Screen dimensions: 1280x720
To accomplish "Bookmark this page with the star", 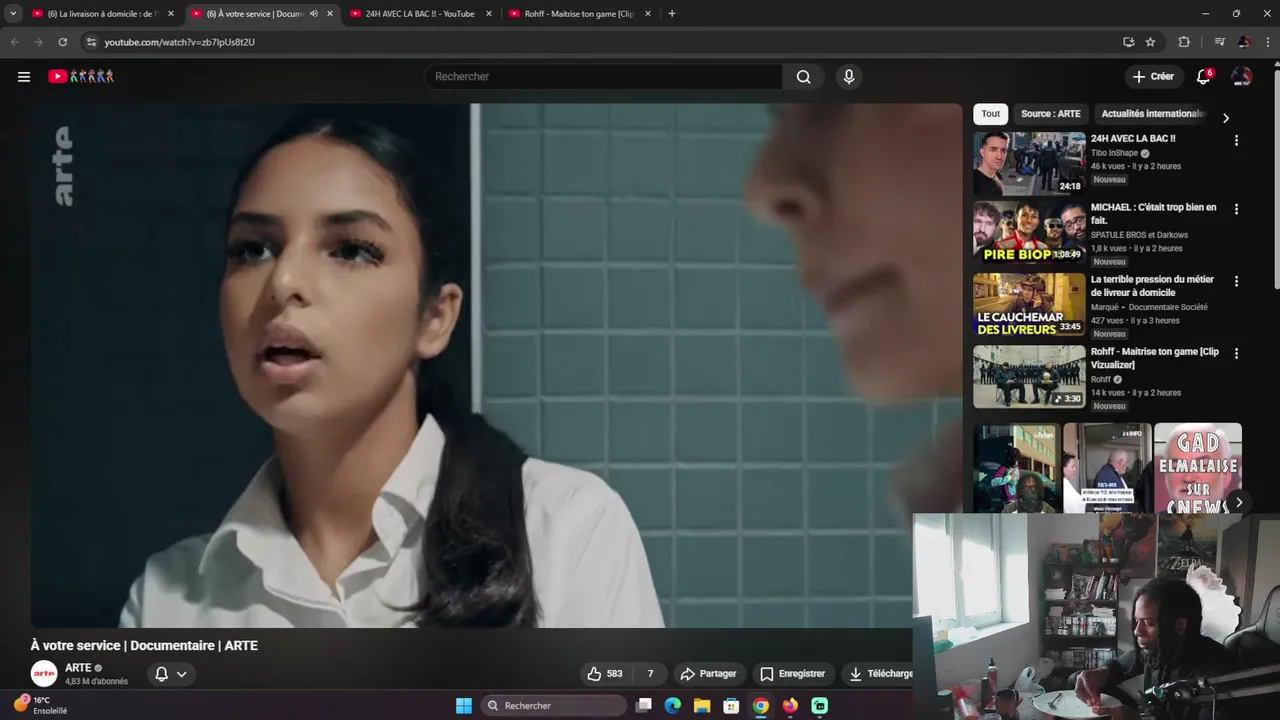I will coord(1150,42).
